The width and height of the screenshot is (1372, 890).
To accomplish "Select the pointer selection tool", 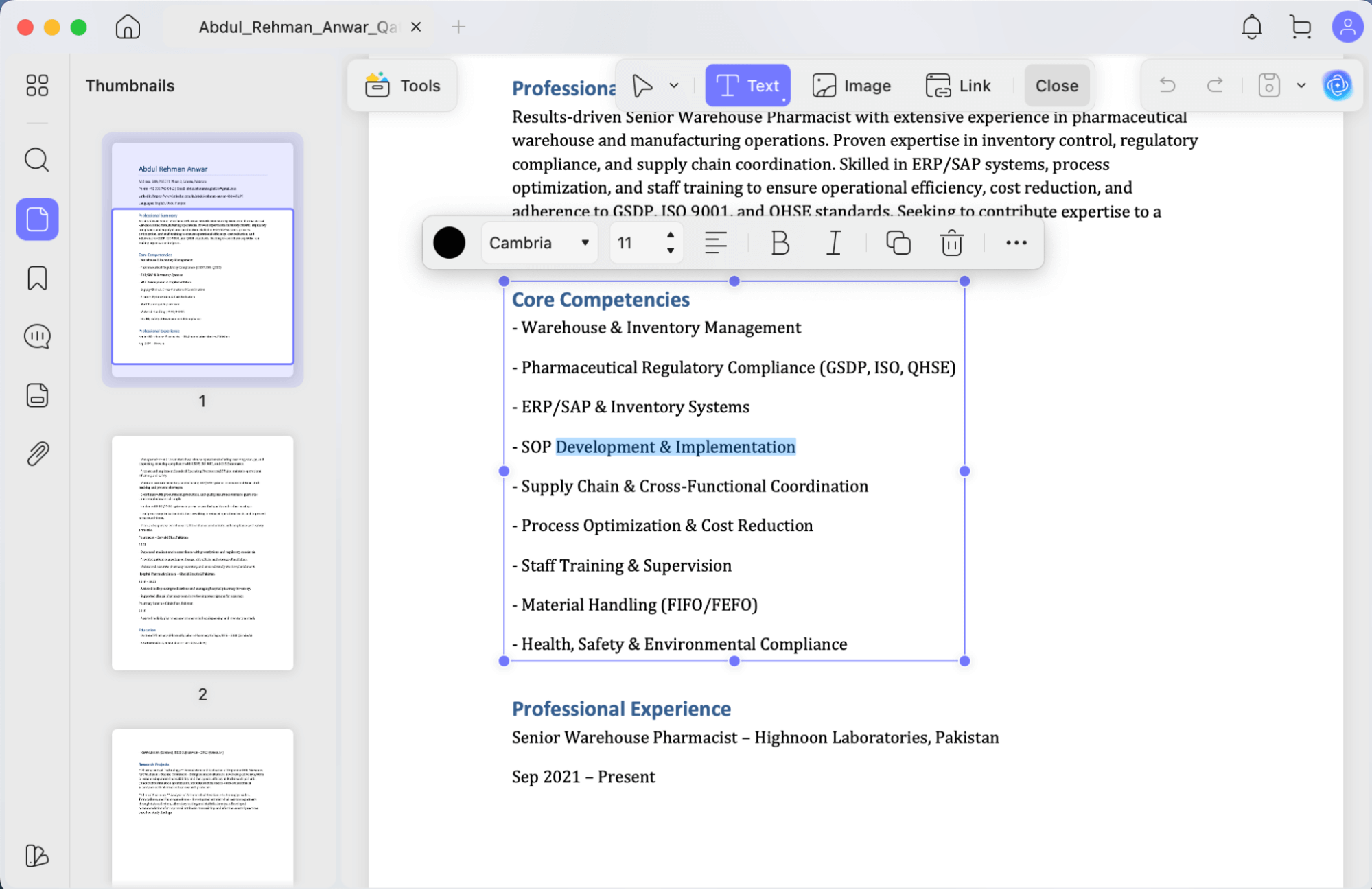I will (x=642, y=86).
